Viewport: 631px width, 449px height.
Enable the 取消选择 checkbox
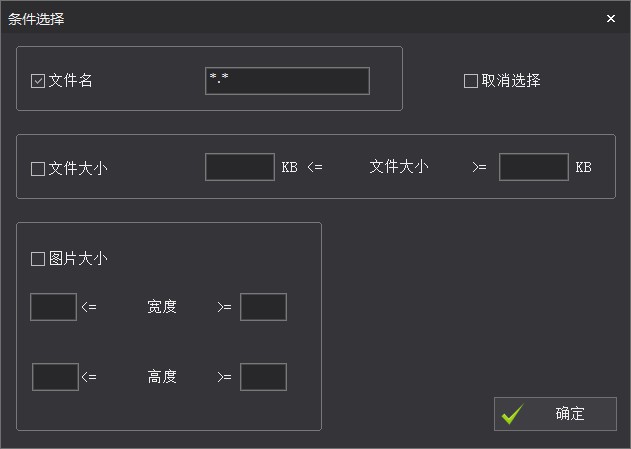point(471,82)
